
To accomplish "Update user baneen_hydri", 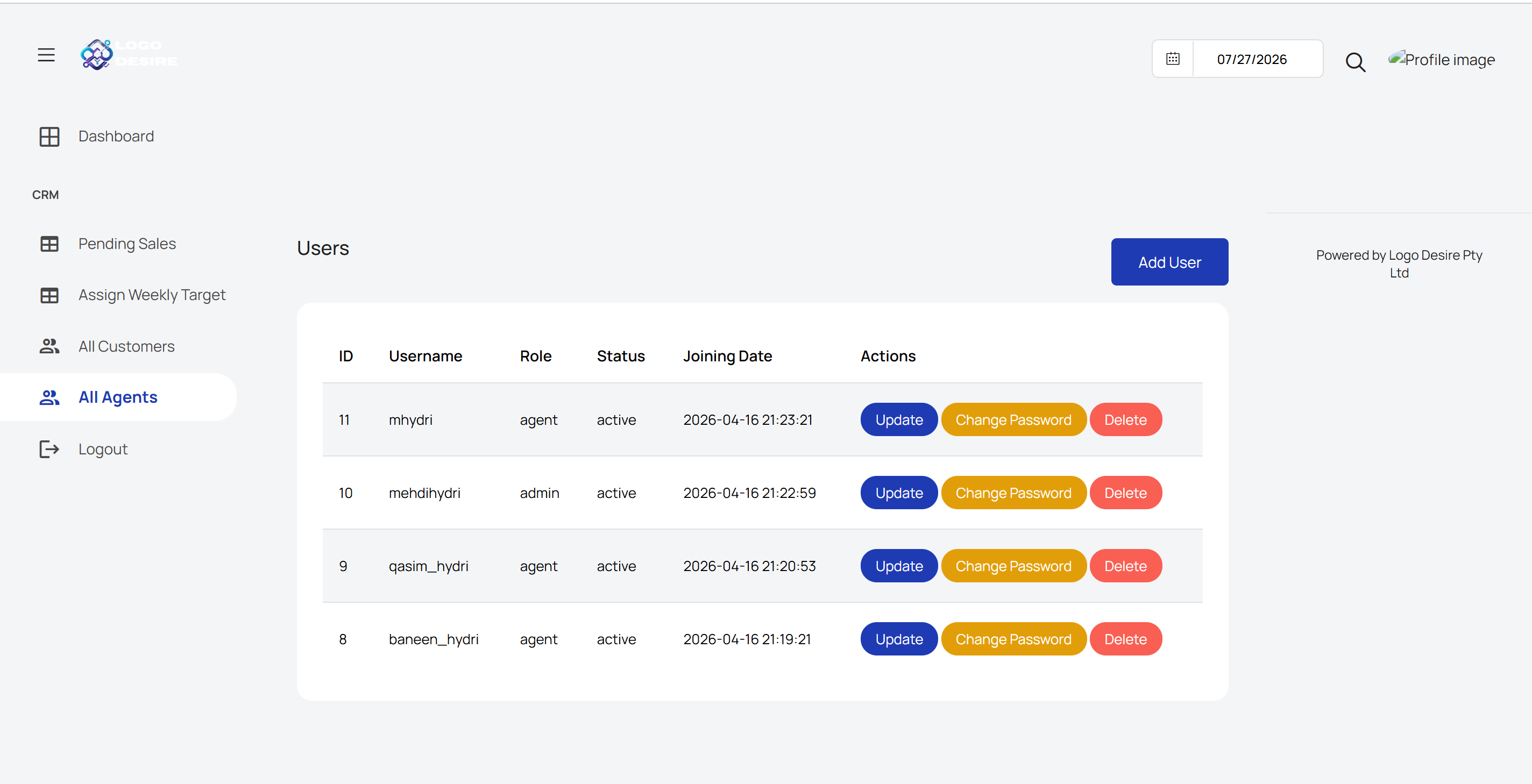I will coord(899,639).
